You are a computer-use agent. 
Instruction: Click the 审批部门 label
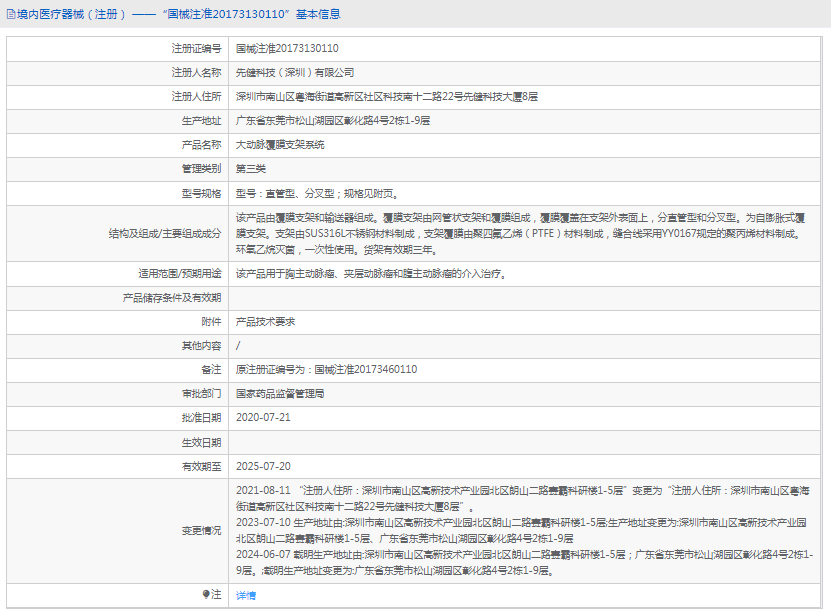tap(201, 394)
